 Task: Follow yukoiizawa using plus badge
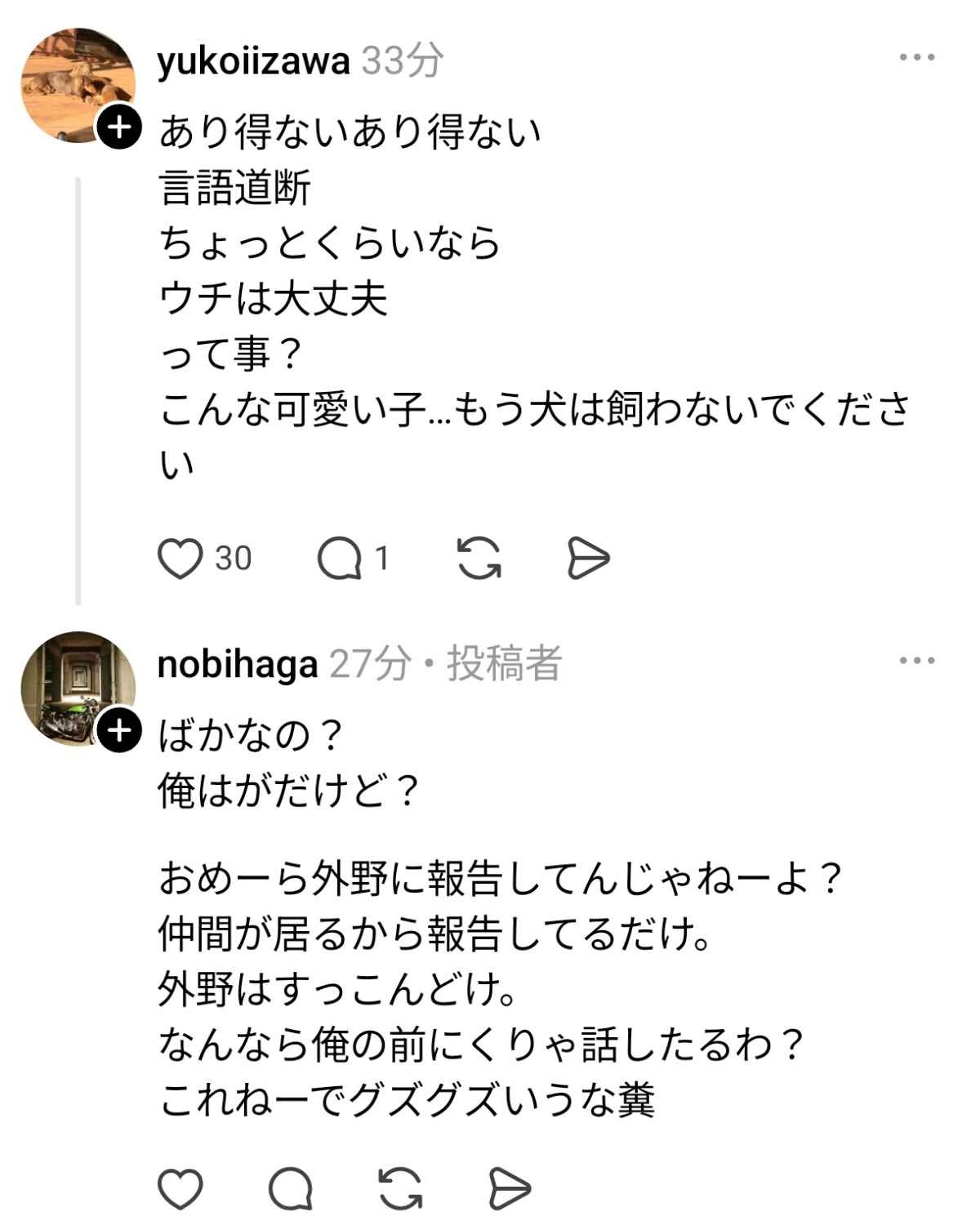120,127
